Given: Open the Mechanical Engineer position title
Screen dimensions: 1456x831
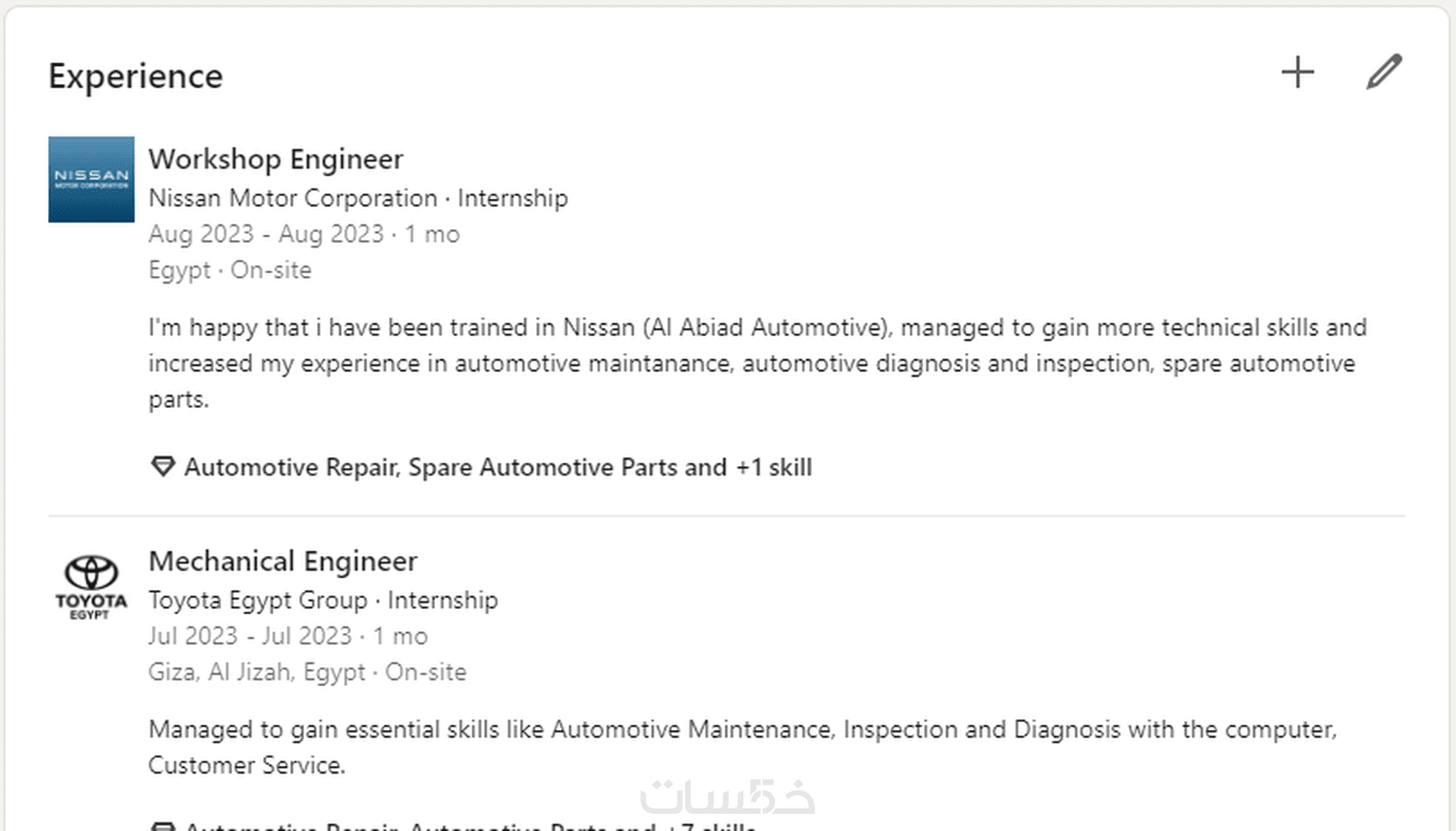Looking at the screenshot, I should pos(283,561).
